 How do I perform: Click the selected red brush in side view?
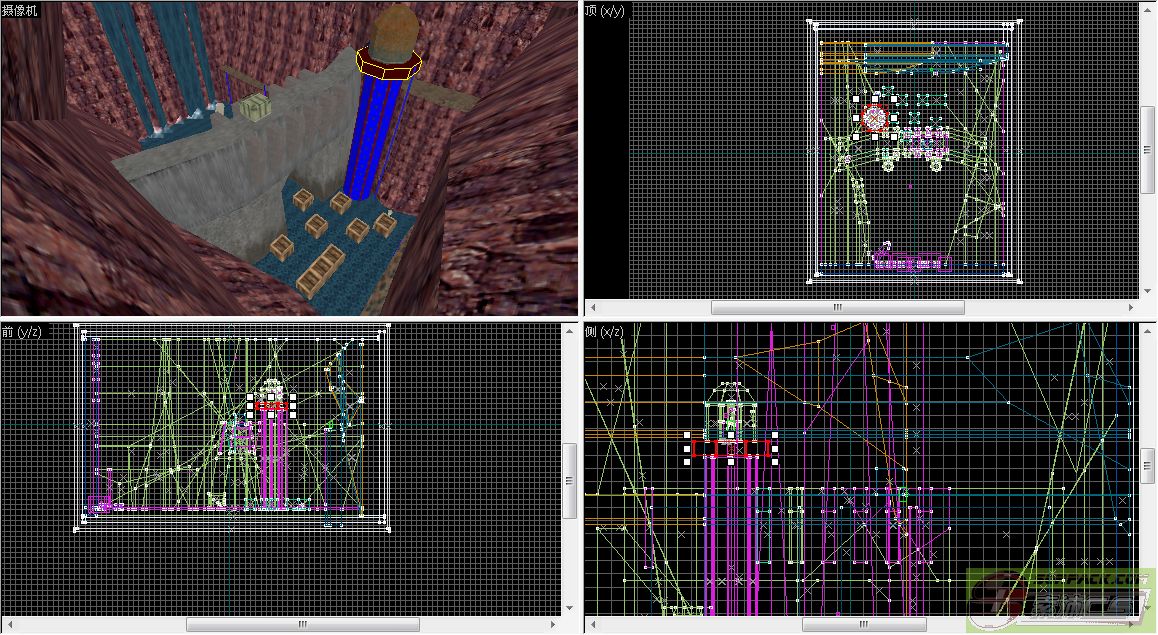[x=731, y=448]
